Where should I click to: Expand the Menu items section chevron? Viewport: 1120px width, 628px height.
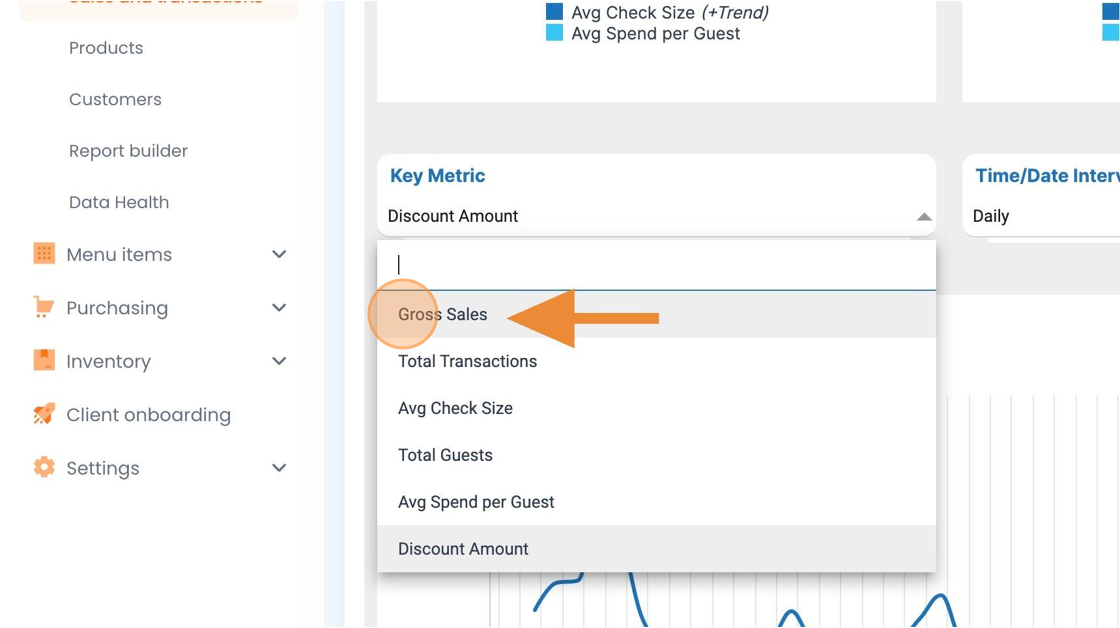tap(279, 254)
